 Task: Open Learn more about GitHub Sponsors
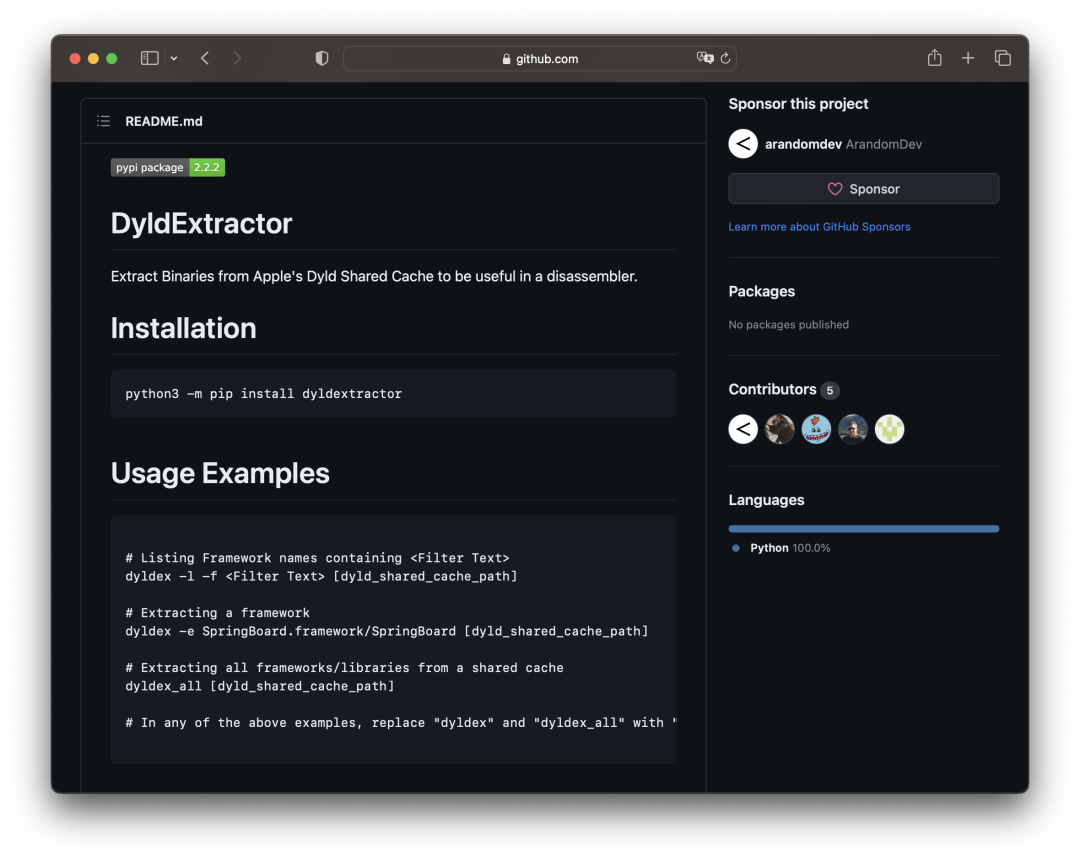(819, 227)
